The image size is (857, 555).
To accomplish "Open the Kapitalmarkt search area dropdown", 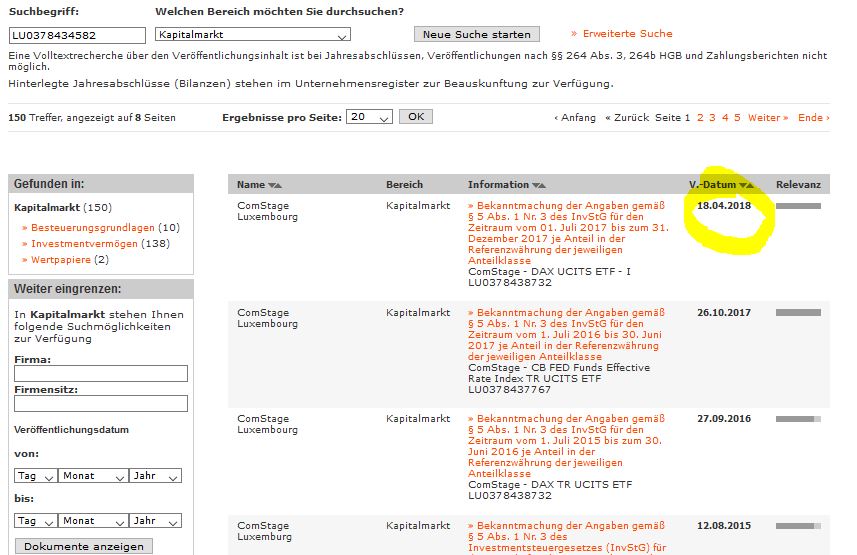I will click(253, 34).
